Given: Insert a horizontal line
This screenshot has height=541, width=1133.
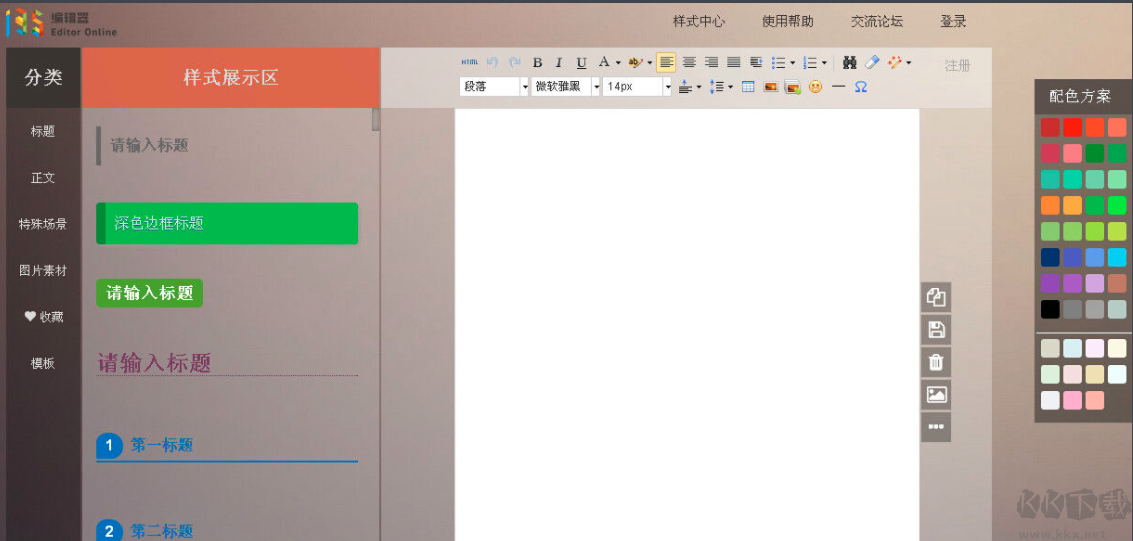Looking at the screenshot, I should click(x=838, y=86).
